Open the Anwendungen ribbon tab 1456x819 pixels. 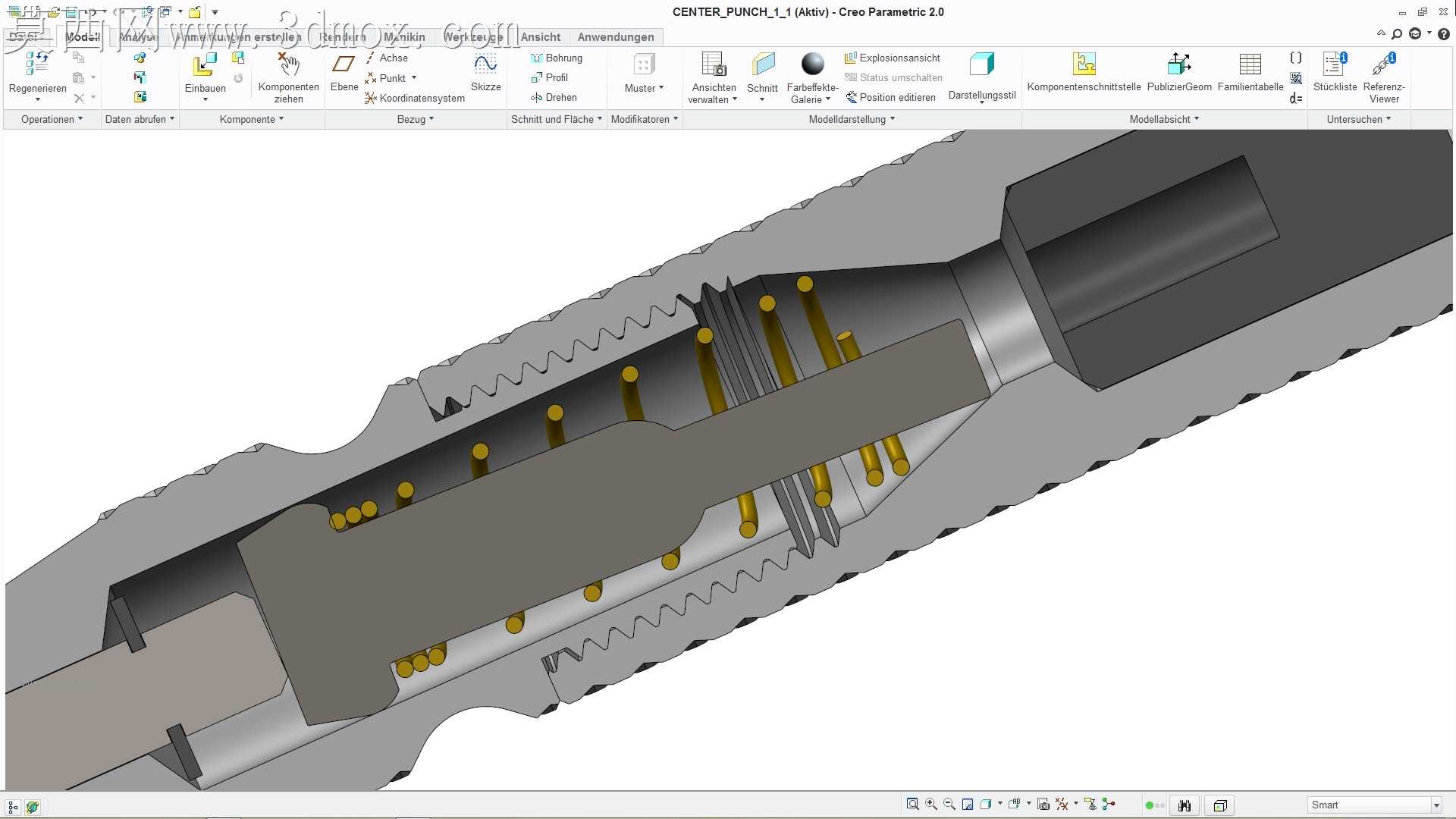(616, 37)
